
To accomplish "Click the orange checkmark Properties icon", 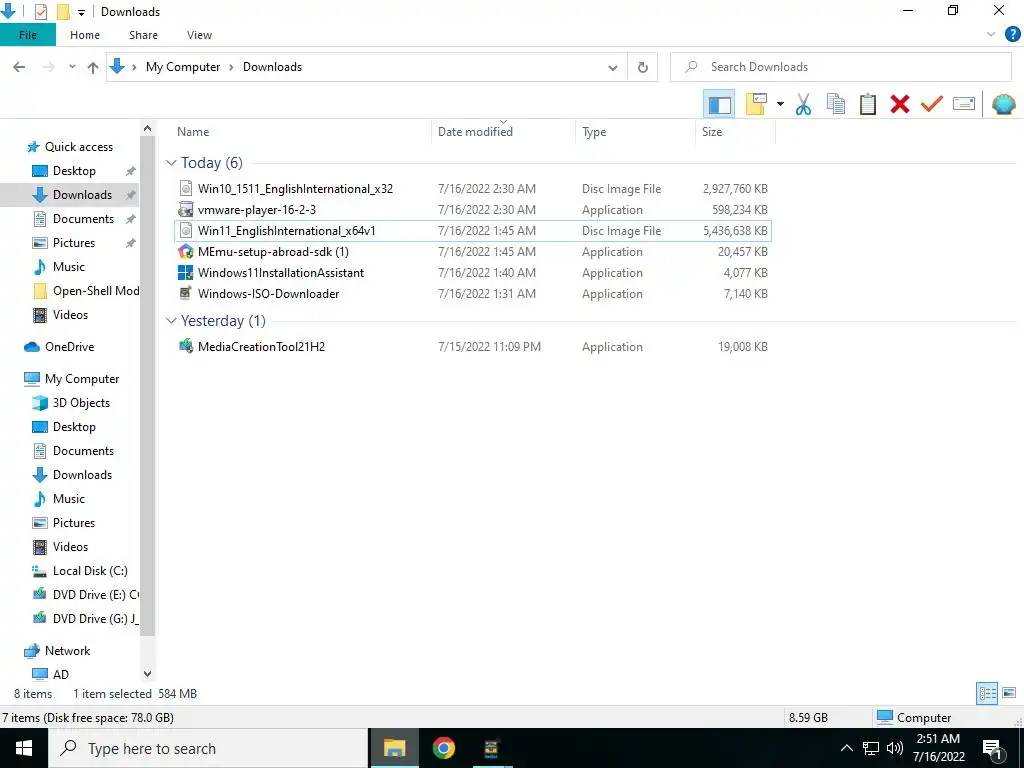I will coord(932,104).
